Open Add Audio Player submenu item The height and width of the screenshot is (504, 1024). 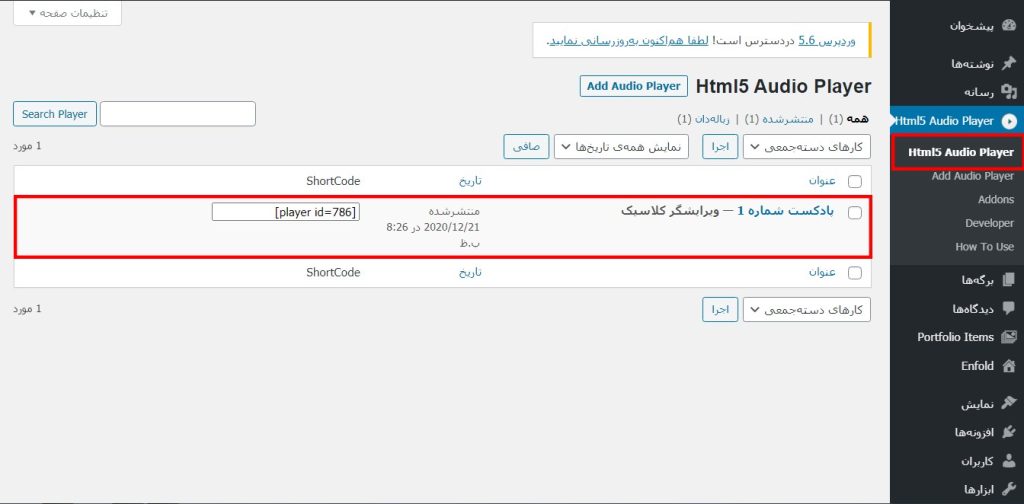tap(972, 176)
